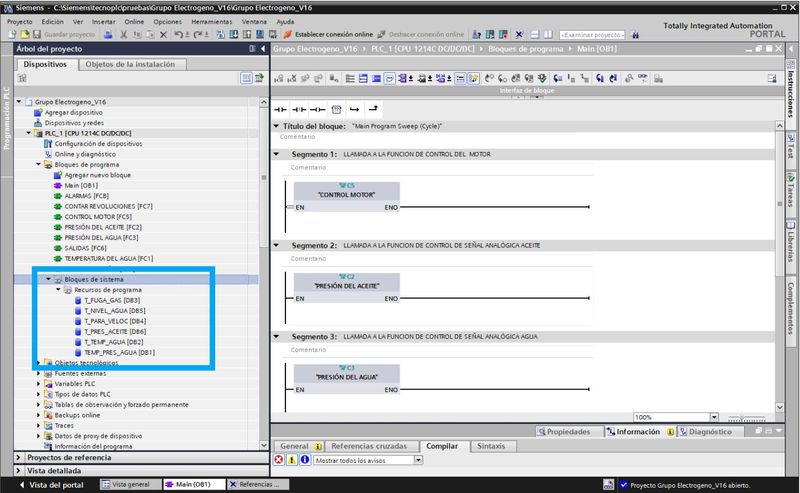This screenshot has width=800, height=493.
Task: Click Agregar nuevo bloque
Action: point(97,175)
